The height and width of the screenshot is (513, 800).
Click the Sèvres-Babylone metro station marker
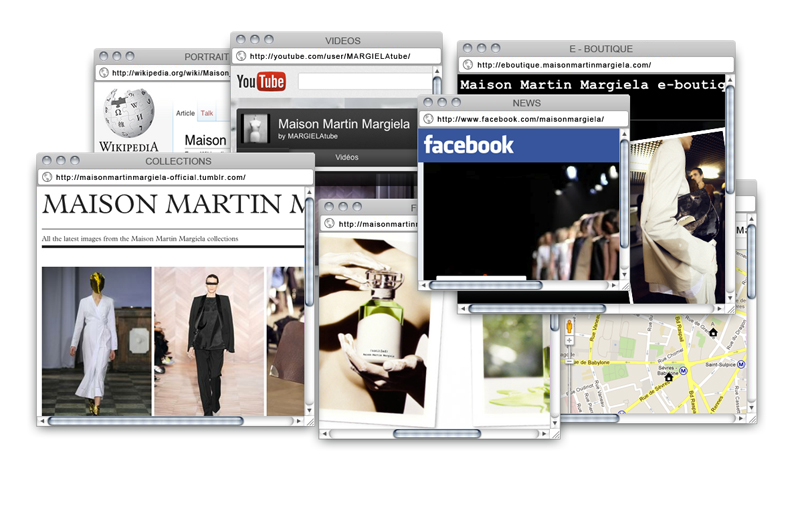(x=684, y=371)
